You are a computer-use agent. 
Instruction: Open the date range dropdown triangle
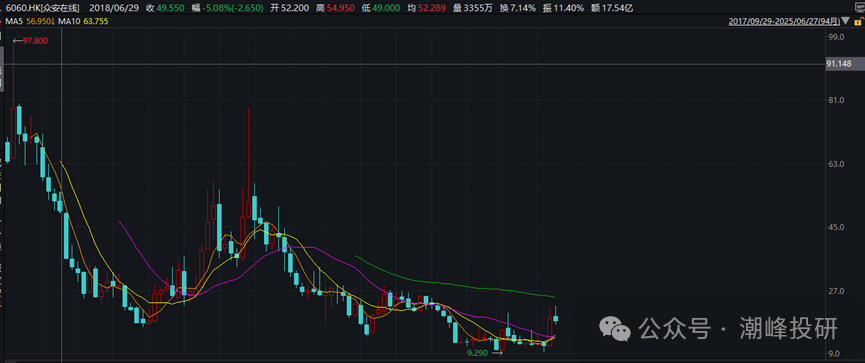[x=845, y=21]
